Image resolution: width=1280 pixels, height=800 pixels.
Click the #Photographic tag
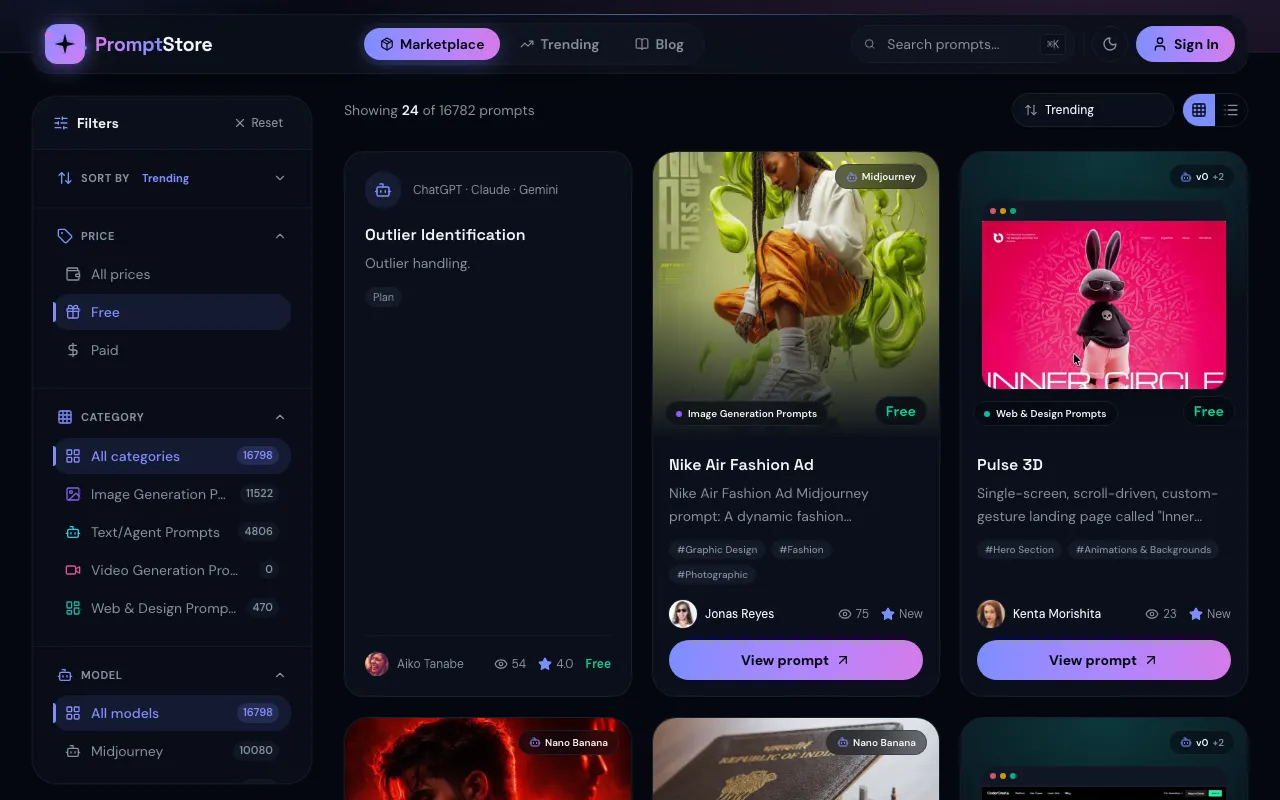pos(712,574)
